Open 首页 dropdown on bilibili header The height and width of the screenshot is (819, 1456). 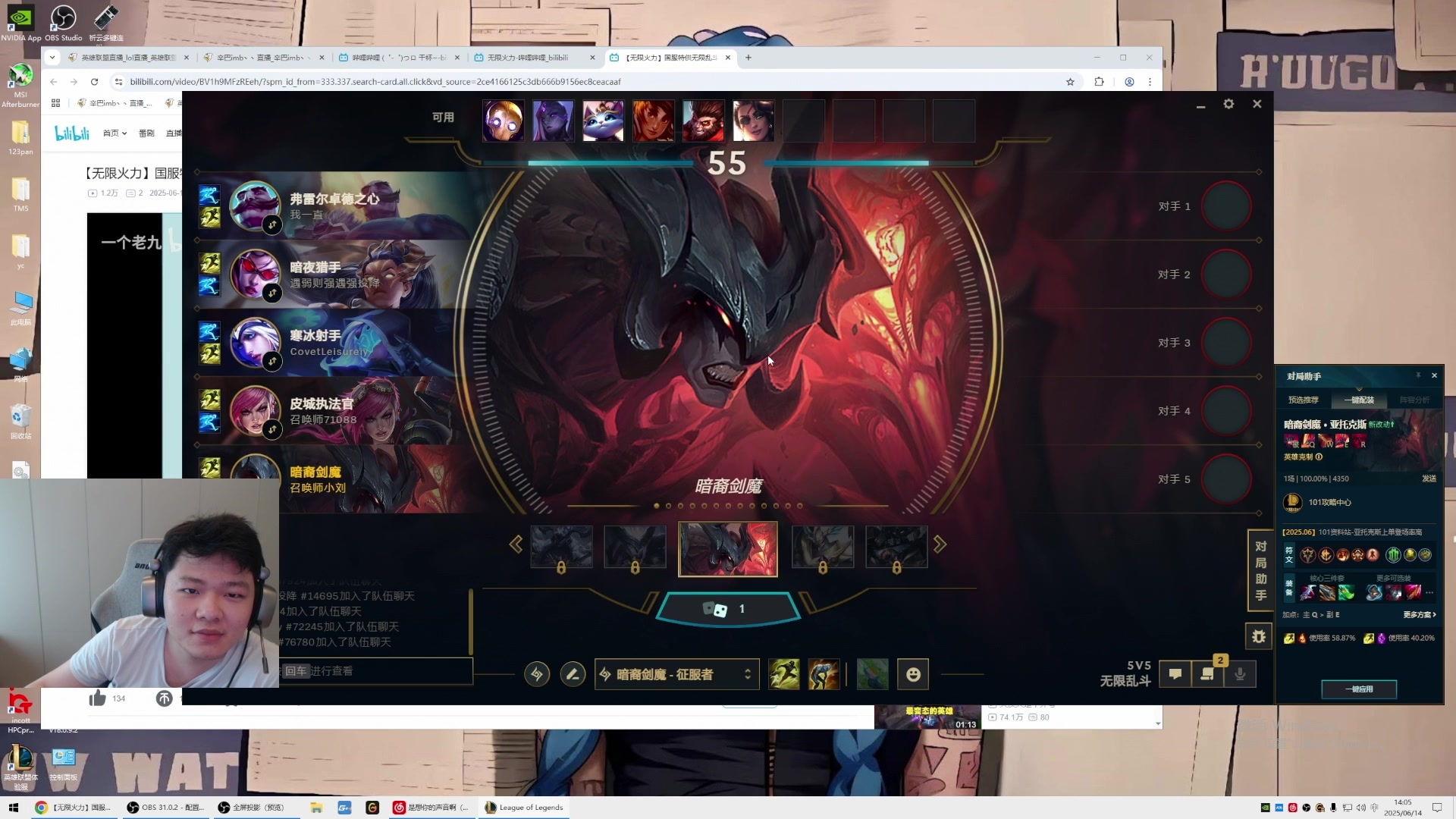[115, 133]
